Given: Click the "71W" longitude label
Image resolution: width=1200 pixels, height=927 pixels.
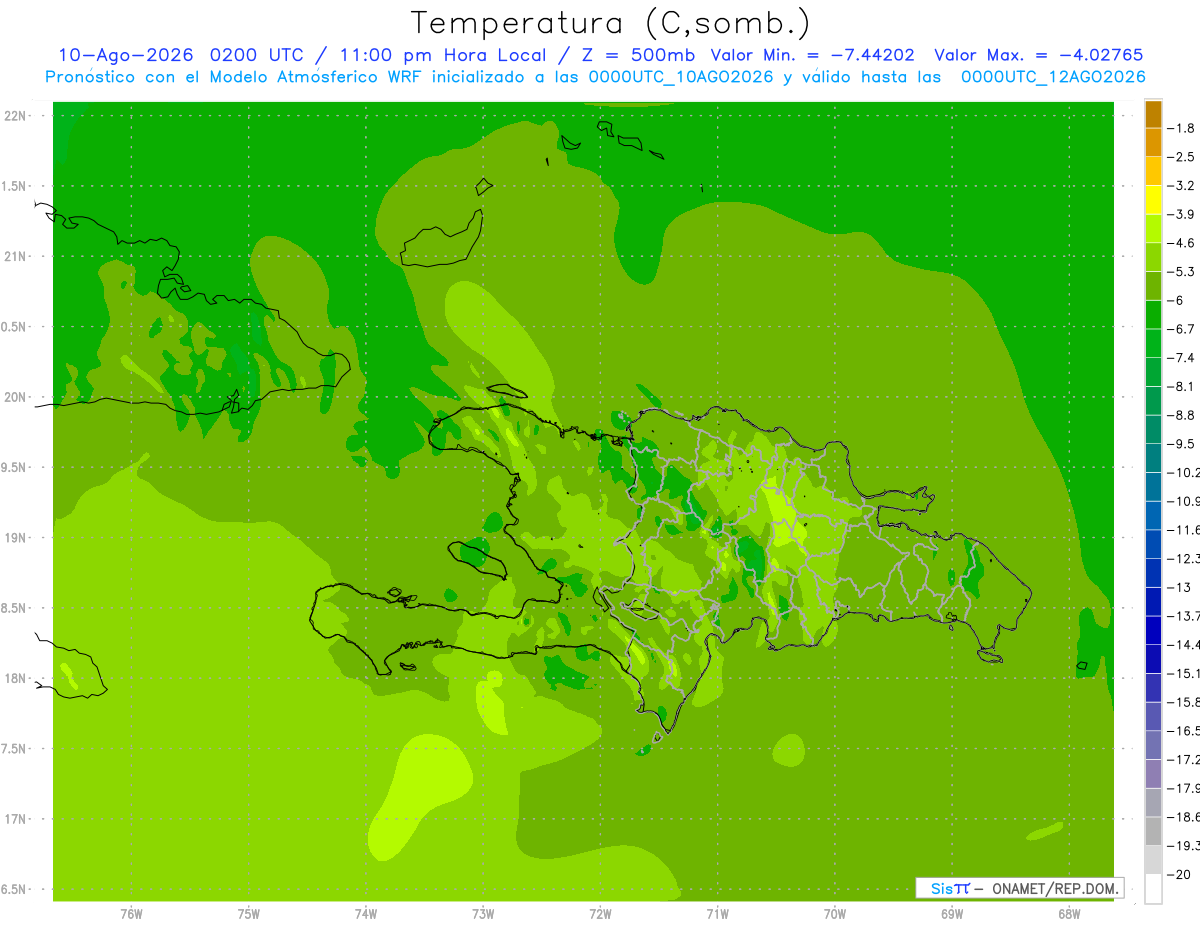Looking at the screenshot, I should [717, 914].
